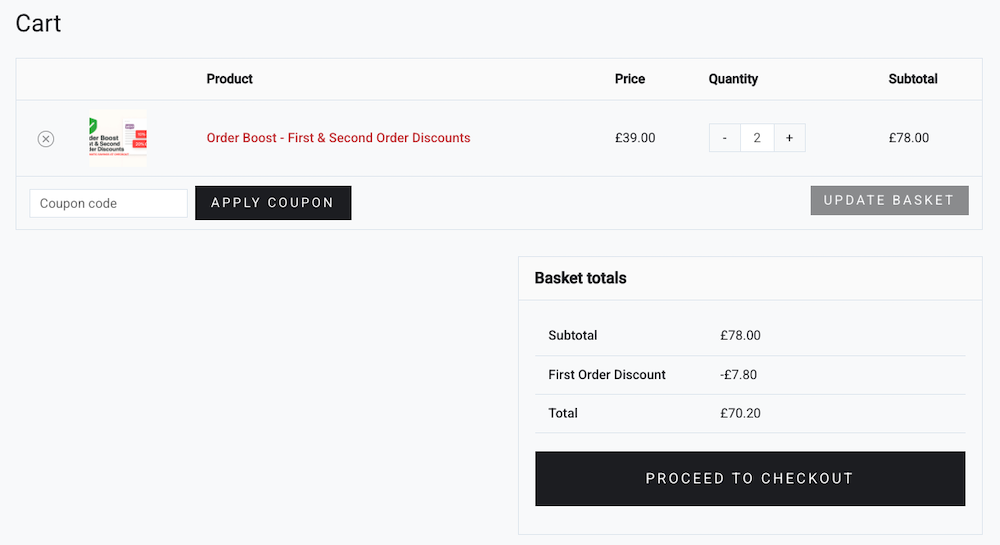1000x545 pixels.
Task: Click the Coupon code input field
Action: tap(108, 203)
